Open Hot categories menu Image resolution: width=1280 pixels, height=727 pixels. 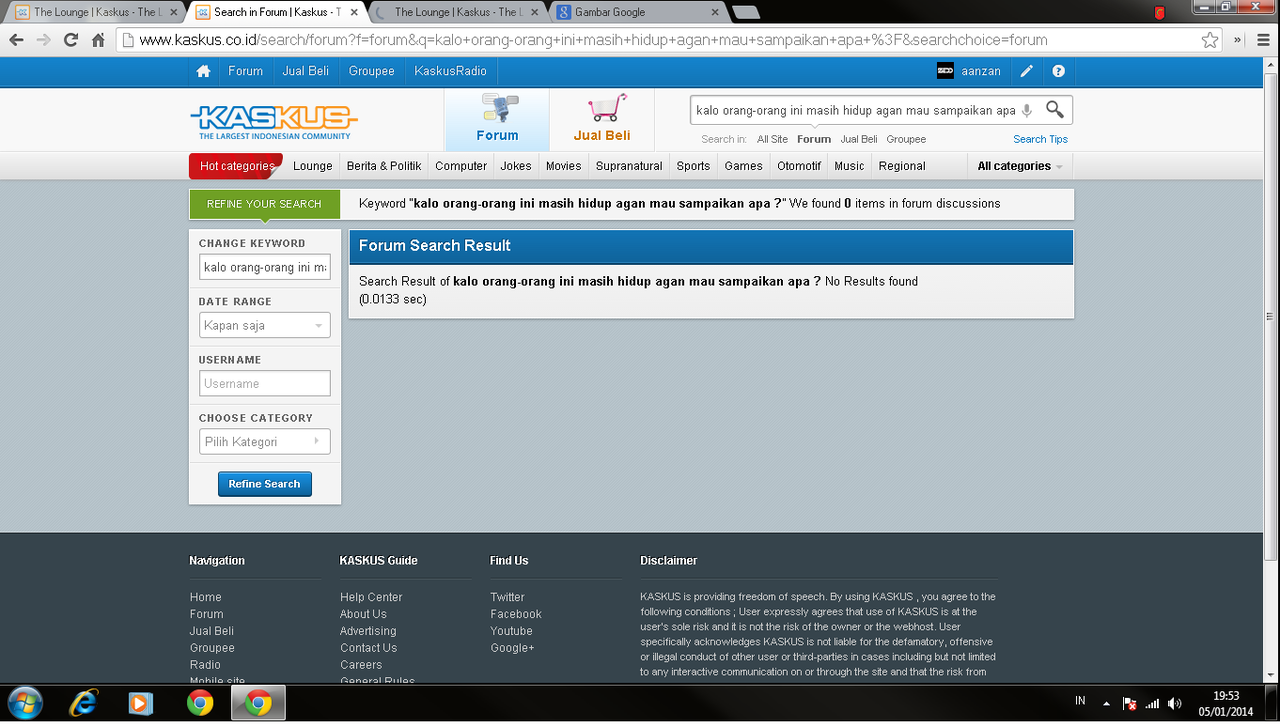[236, 166]
